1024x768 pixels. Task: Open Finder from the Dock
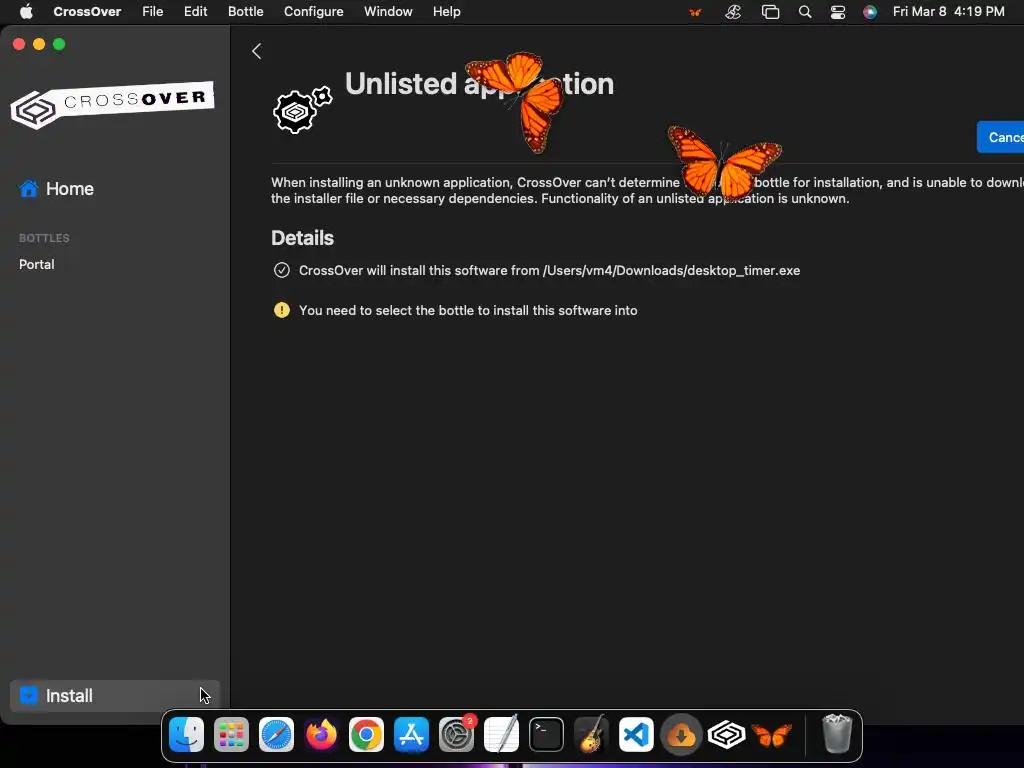pyautogui.click(x=186, y=734)
